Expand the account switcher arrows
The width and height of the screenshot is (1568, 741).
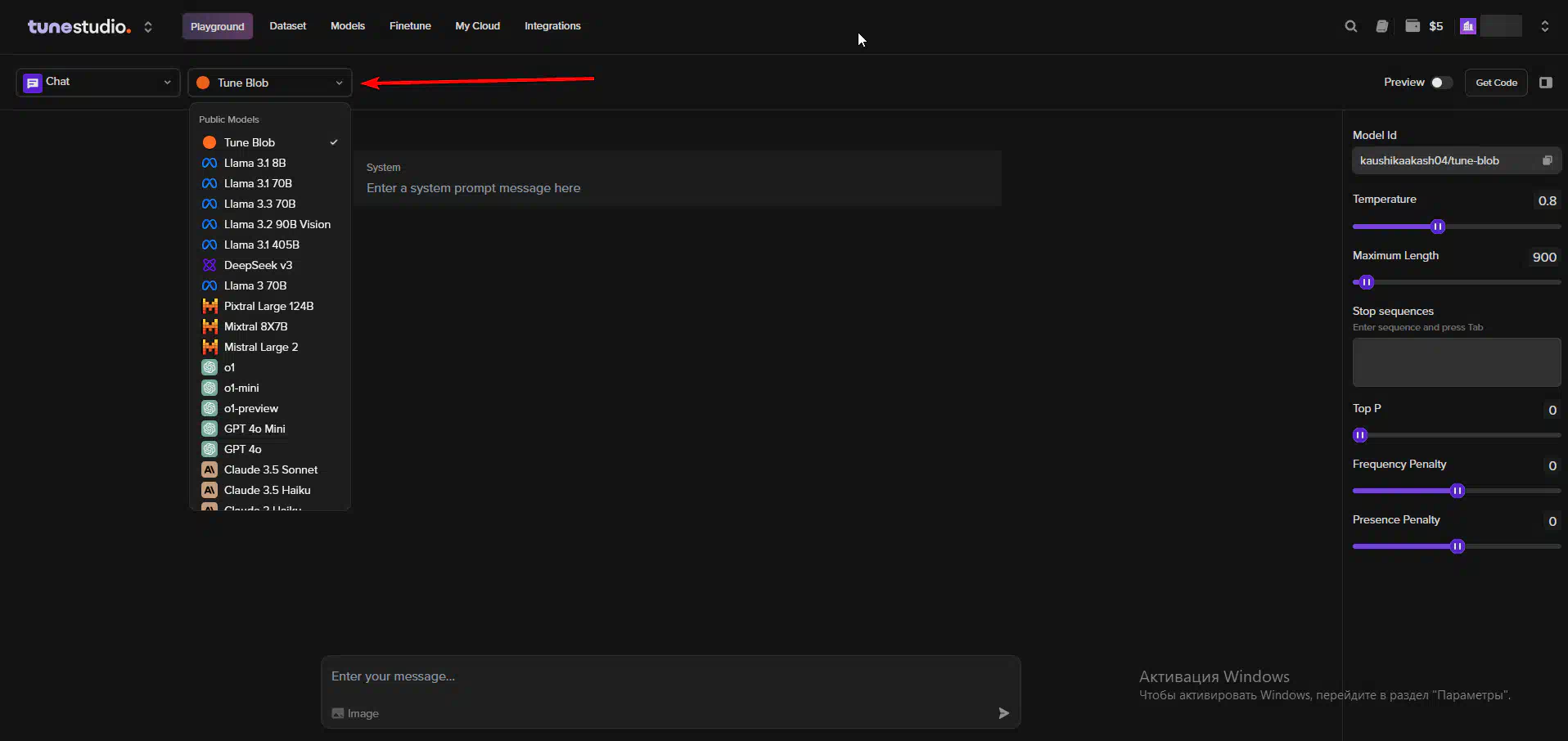coord(1545,26)
